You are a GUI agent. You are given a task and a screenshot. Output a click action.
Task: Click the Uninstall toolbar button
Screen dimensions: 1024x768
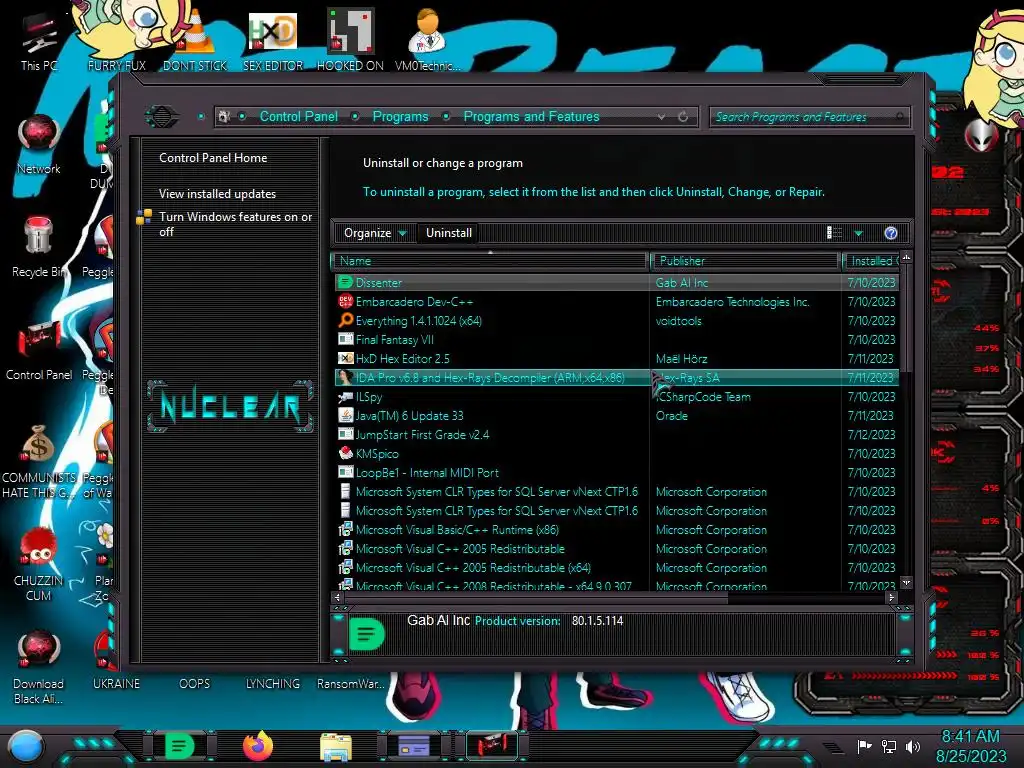(x=449, y=233)
